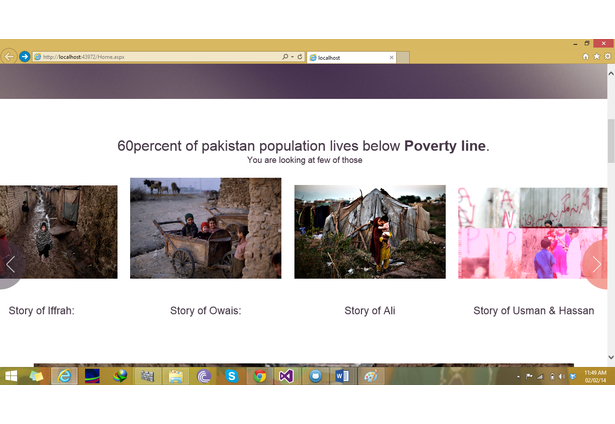Viewport: 615px width, 424px height.
Task: Open the Story of Iffrah photo
Action: point(58,232)
